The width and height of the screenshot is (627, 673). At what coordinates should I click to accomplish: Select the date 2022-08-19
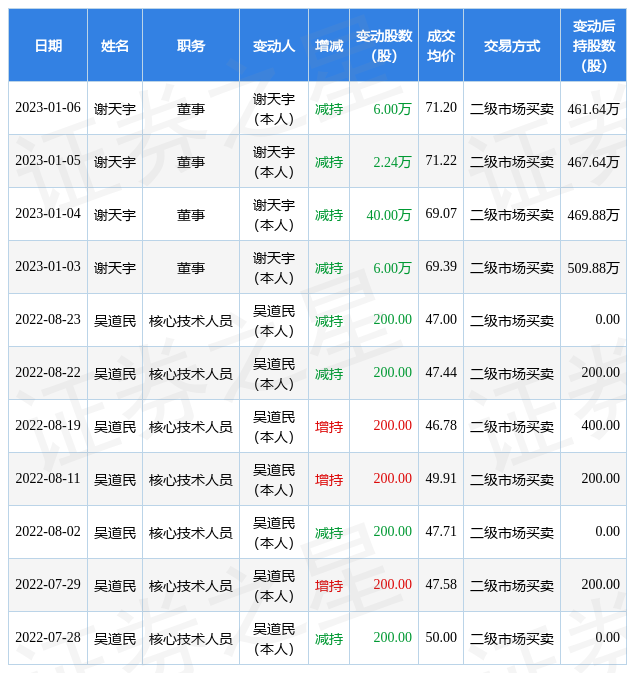[x=48, y=425]
